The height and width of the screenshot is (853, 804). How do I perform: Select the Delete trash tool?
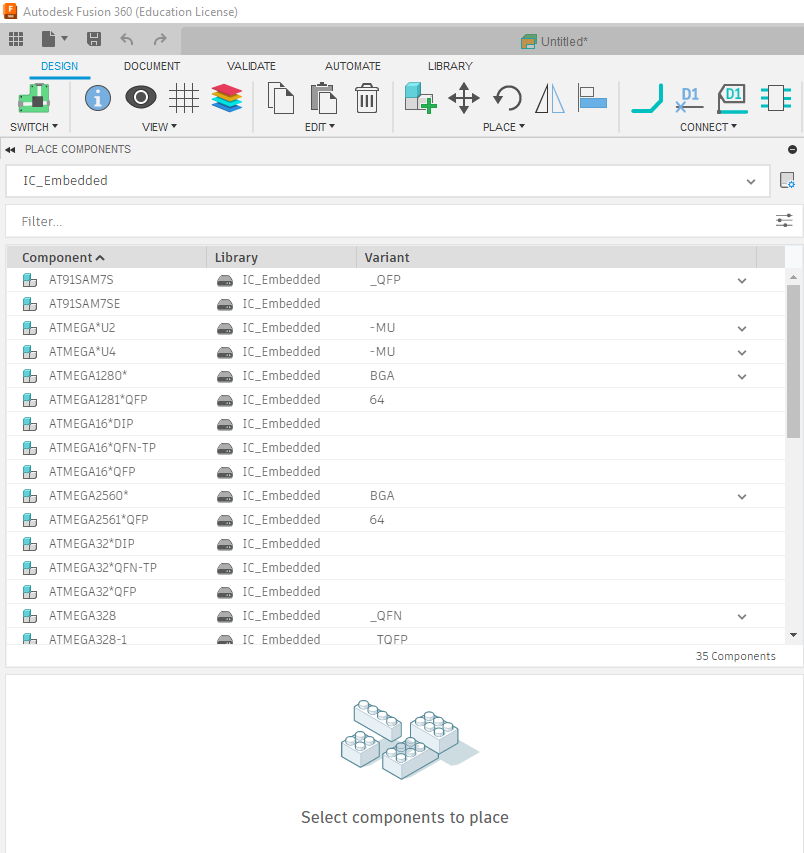pyautogui.click(x=367, y=98)
